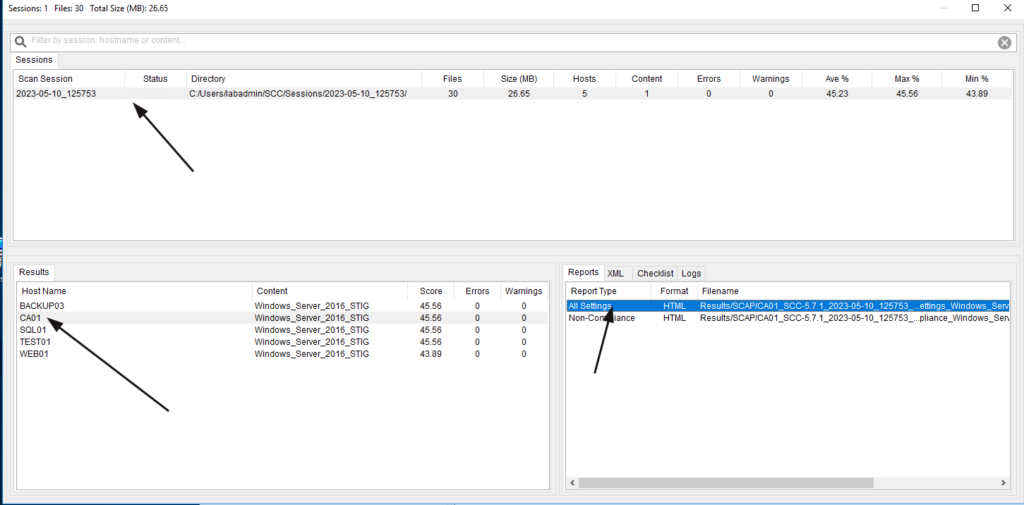Image resolution: width=1024 pixels, height=505 pixels.
Task: Sort sessions by Status column header
Action: [155, 78]
